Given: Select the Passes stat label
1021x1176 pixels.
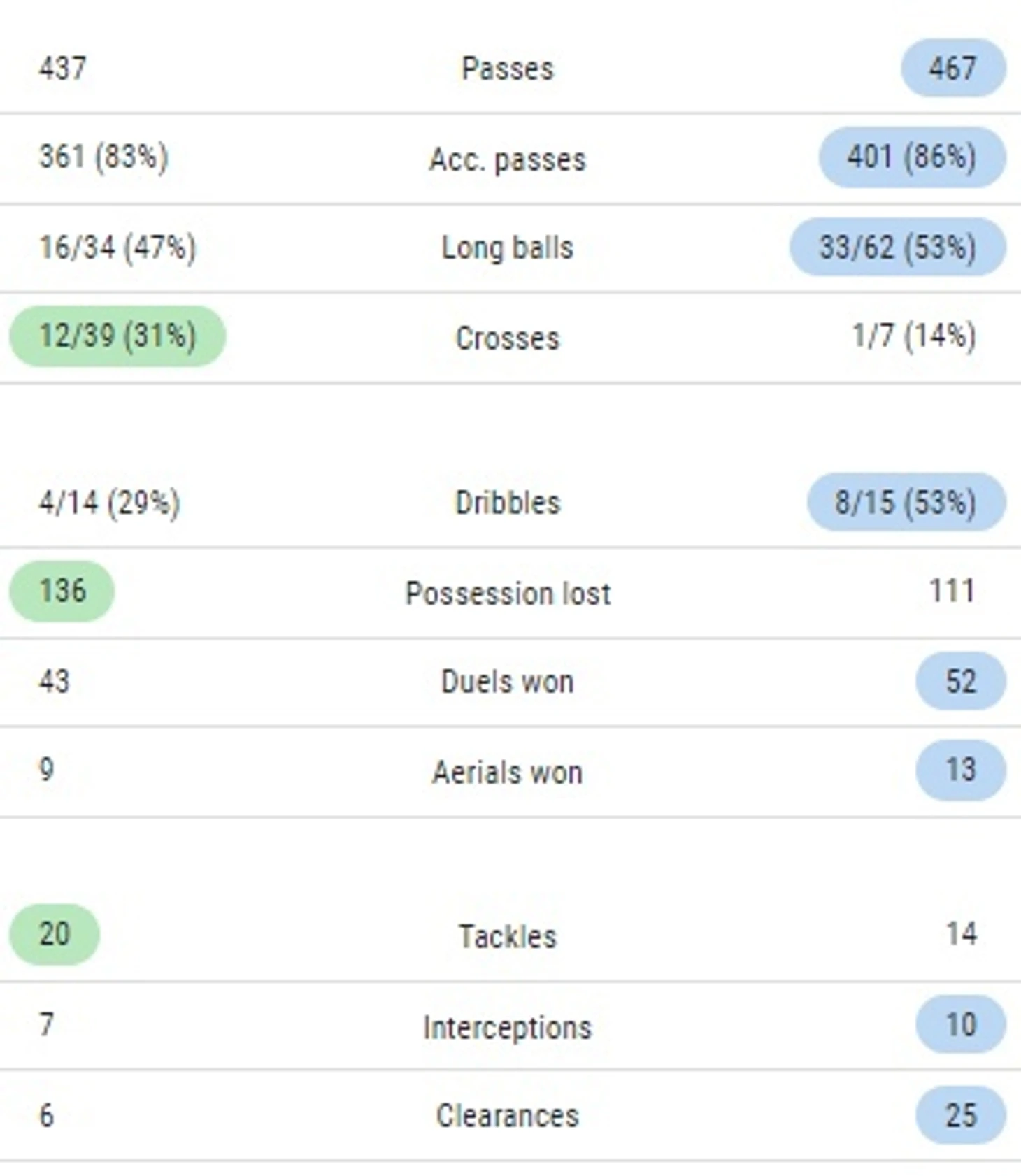Looking at the screenshot, I should click(508, 69).
